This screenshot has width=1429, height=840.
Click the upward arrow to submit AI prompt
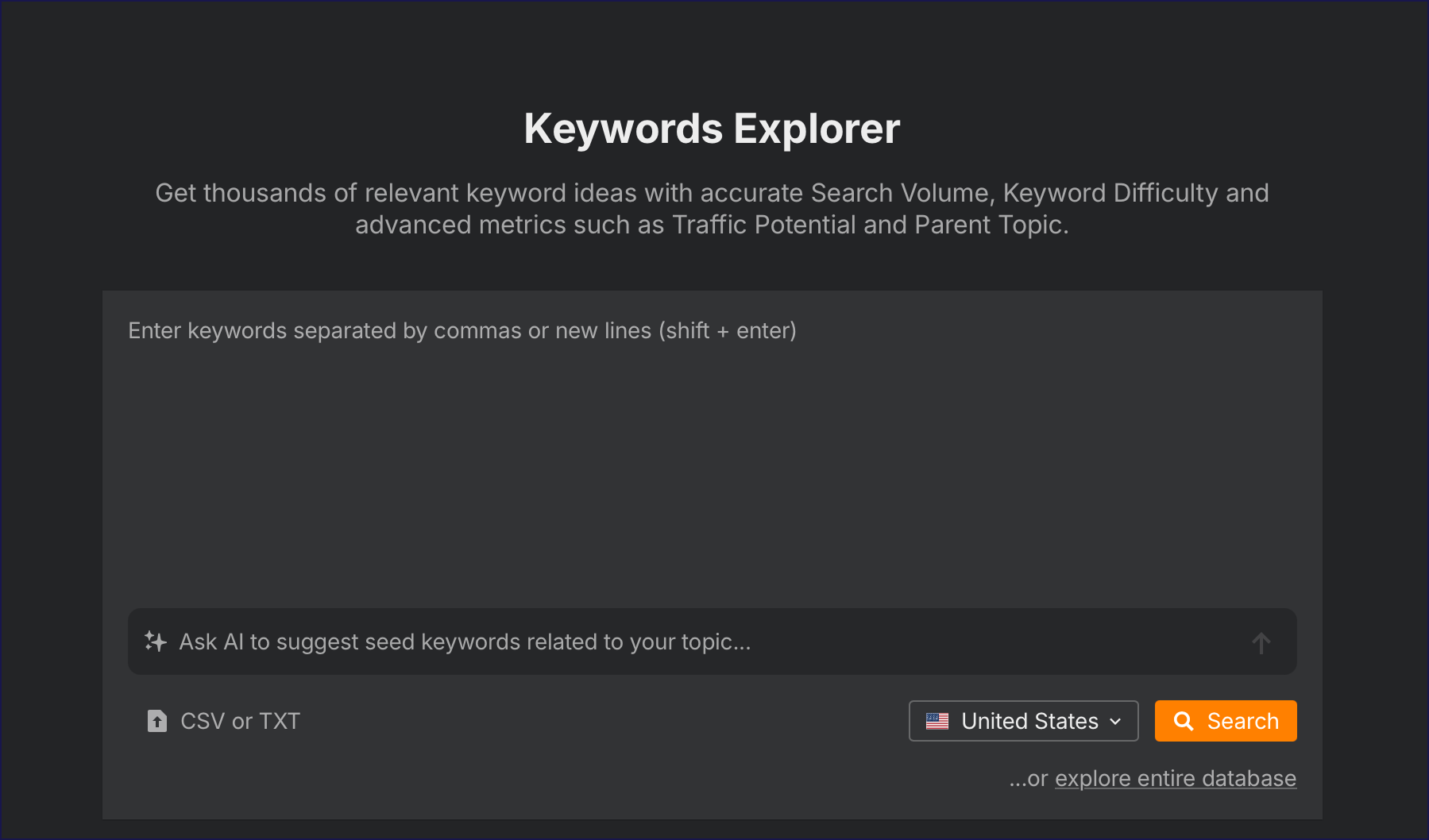(1261, 642)
